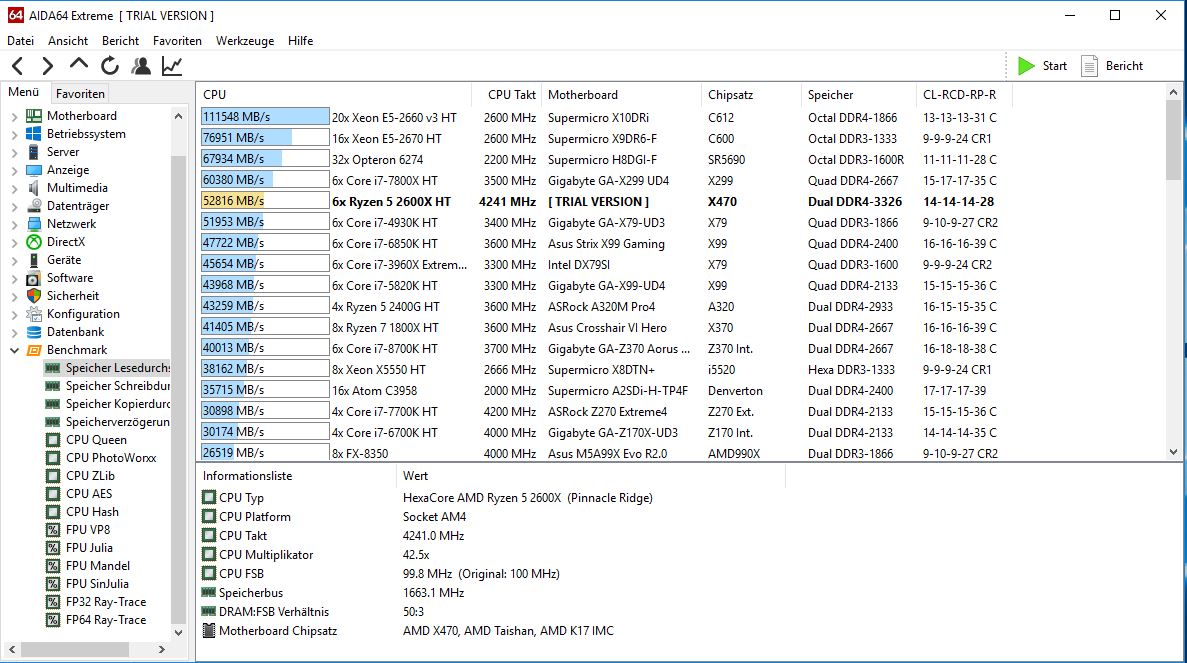Image resolution: width=1187 pixels, height=663 pixels.
Task: Click the Bericht document icon in toolbar
Action: [x=1089, y=66]
